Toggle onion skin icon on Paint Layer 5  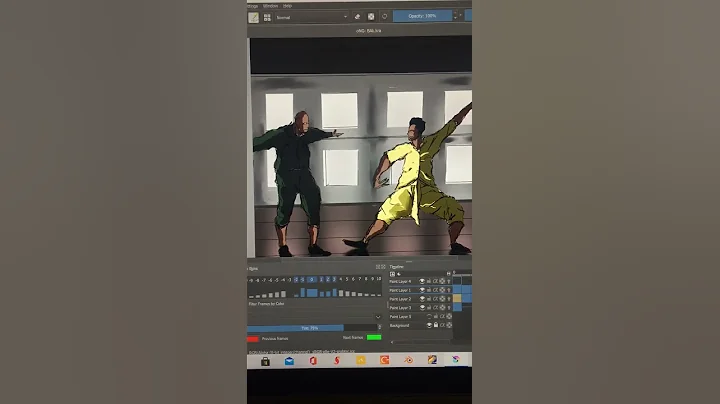click(x=449, y=316)
